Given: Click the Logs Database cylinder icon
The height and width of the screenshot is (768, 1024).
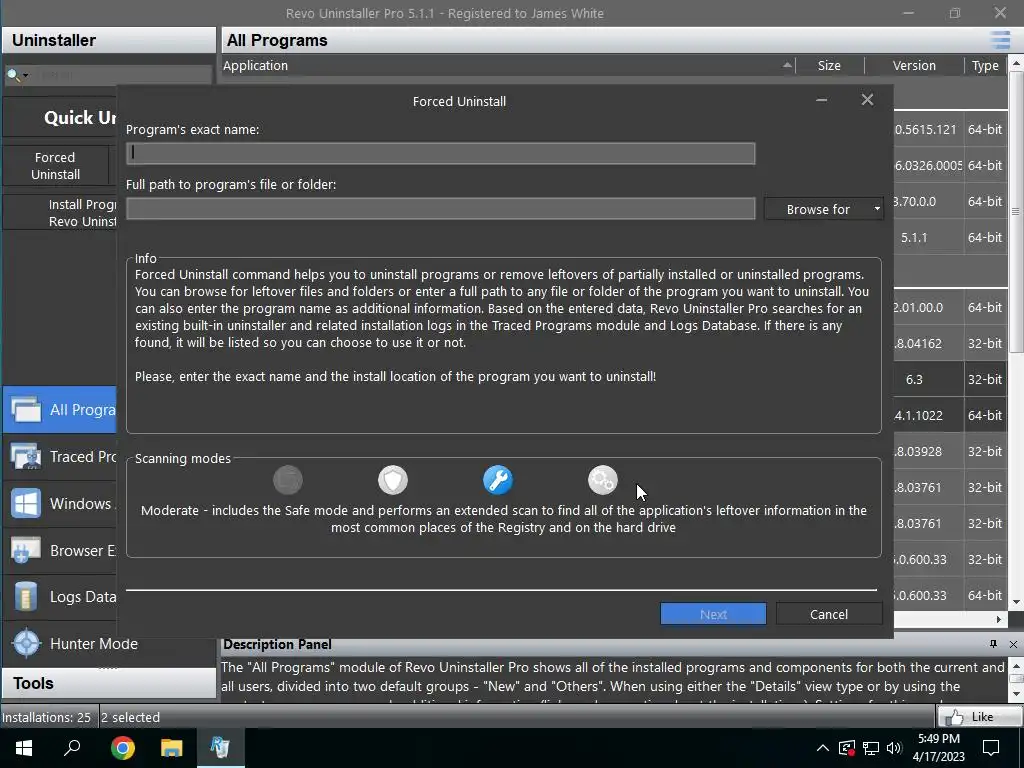Looking at the screenshot, I should (26, 597).
